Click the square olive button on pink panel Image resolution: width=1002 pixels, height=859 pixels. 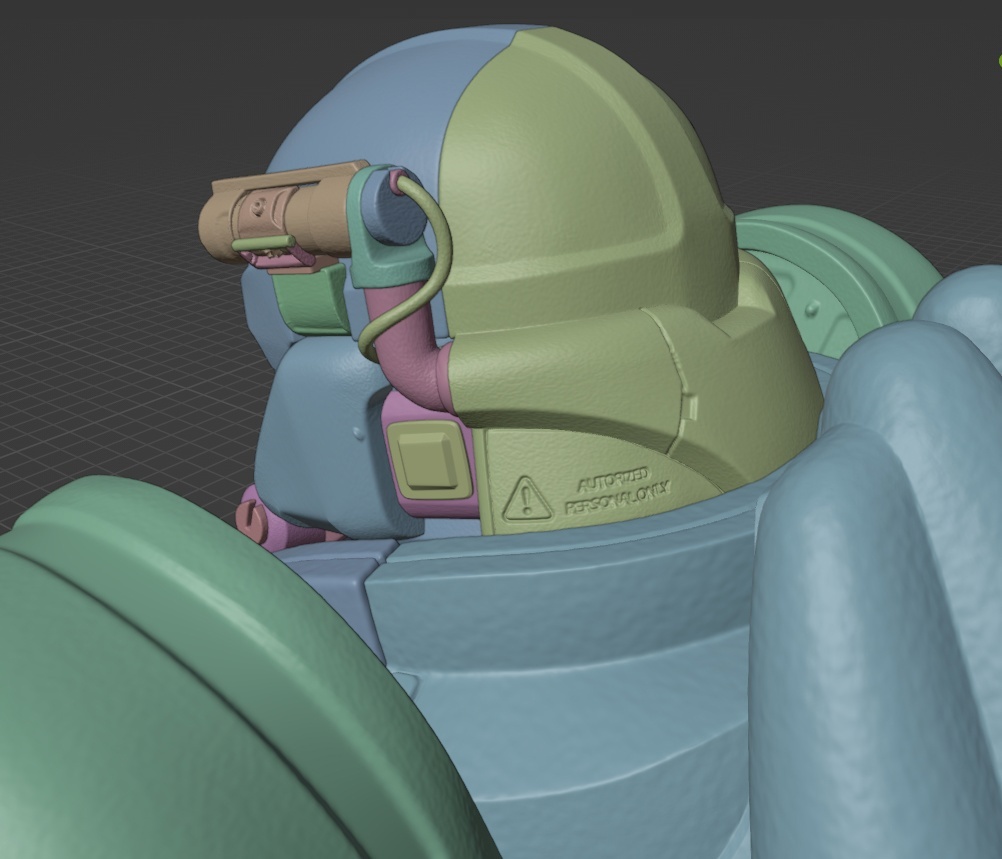coord(428,456)
